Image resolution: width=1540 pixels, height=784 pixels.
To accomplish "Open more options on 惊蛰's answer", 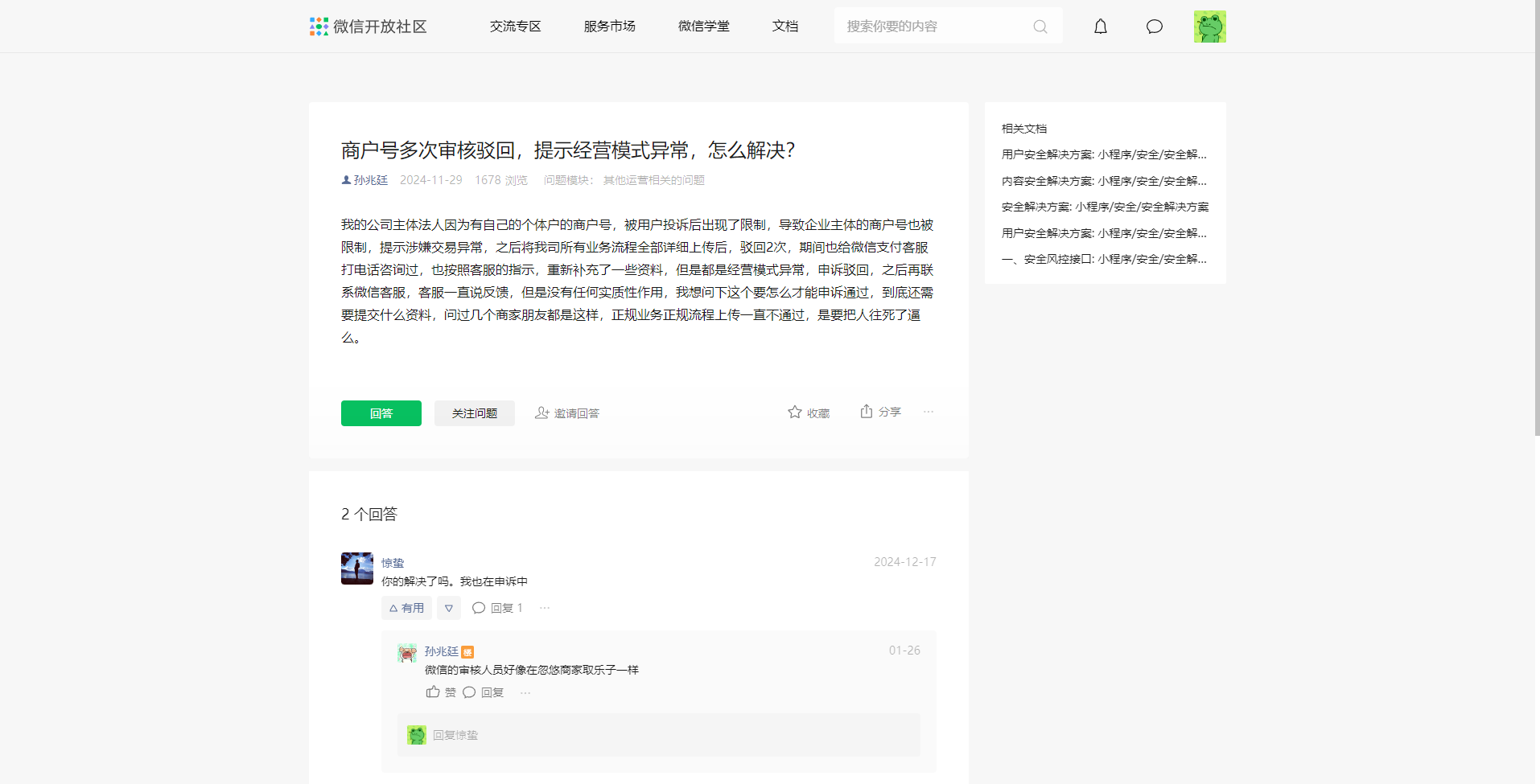I will click(x=545, y=608).
